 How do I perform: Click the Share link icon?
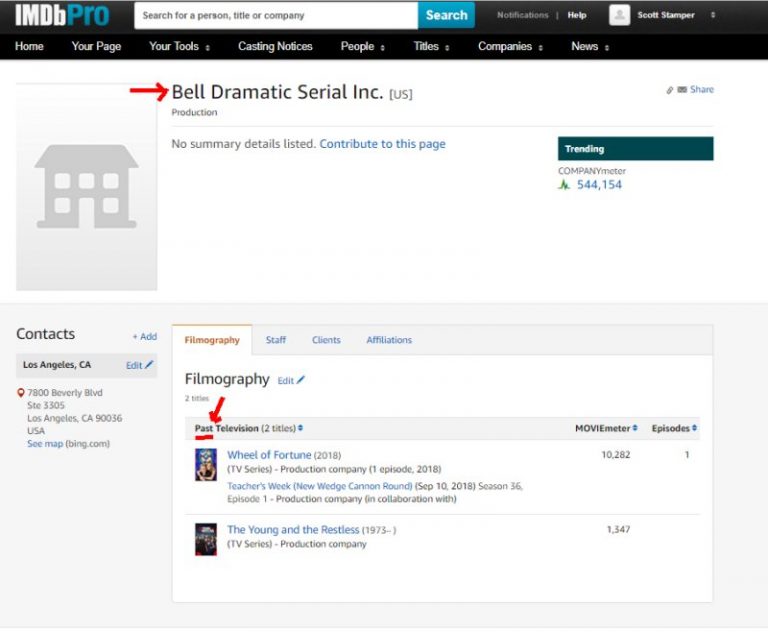click(x=671, y=90)
